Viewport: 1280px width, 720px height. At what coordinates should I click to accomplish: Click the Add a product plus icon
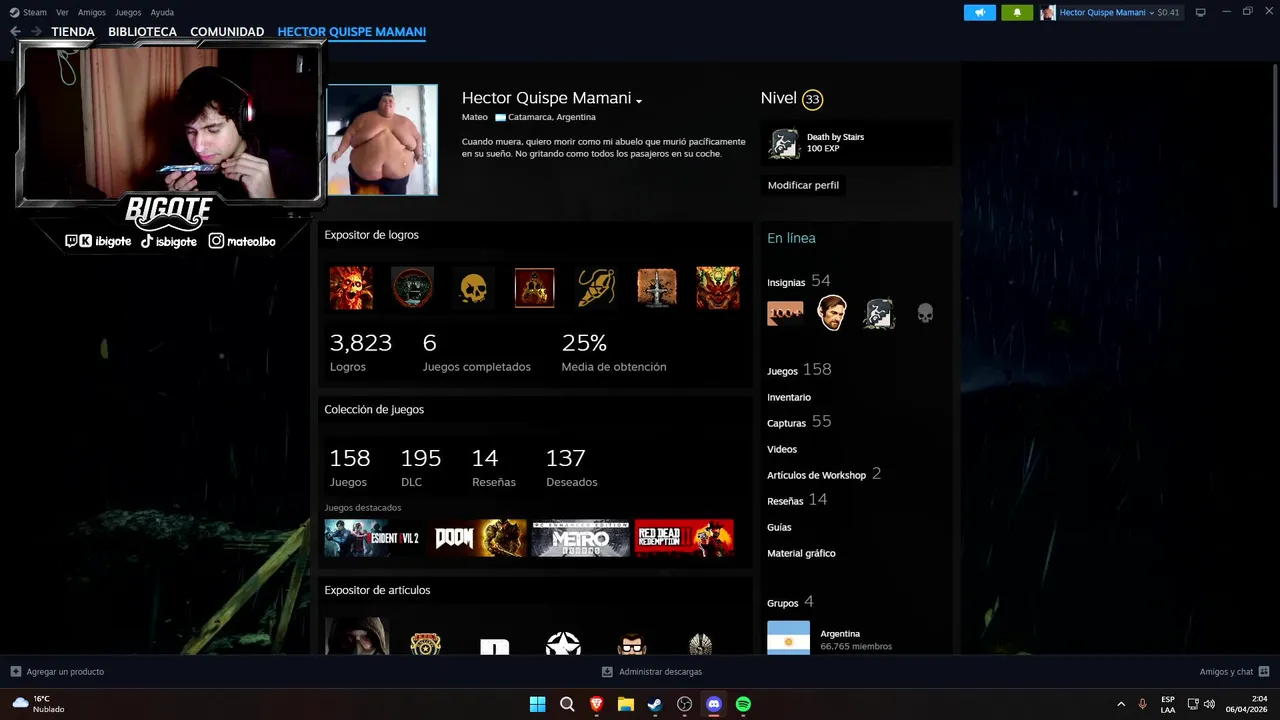pos(16,672)
